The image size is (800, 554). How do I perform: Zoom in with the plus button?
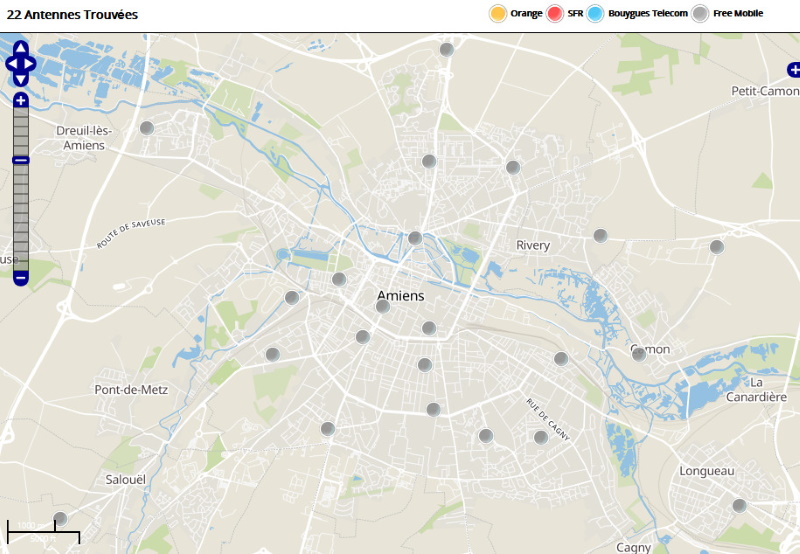coord(21,100)
